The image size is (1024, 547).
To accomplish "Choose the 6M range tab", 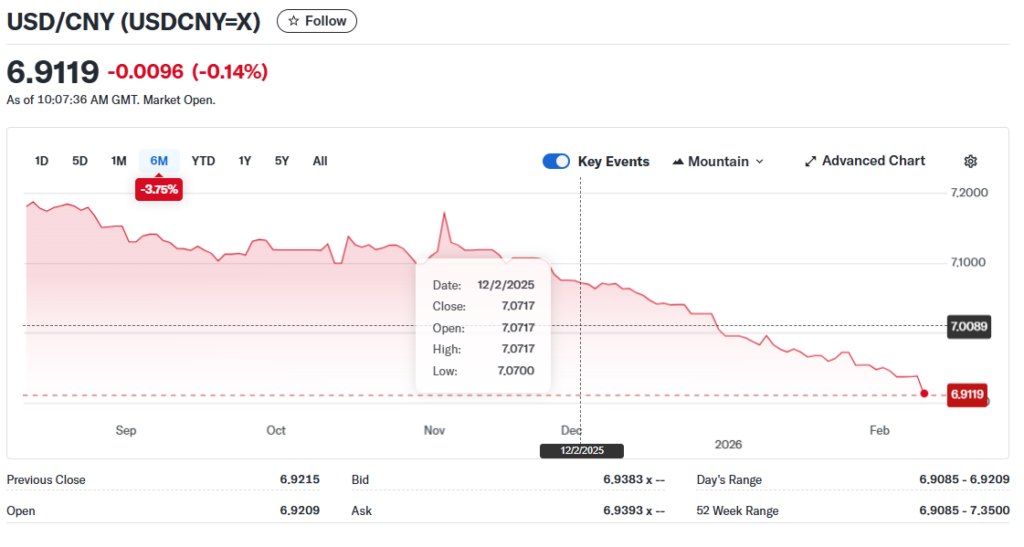I will (159, 161).
